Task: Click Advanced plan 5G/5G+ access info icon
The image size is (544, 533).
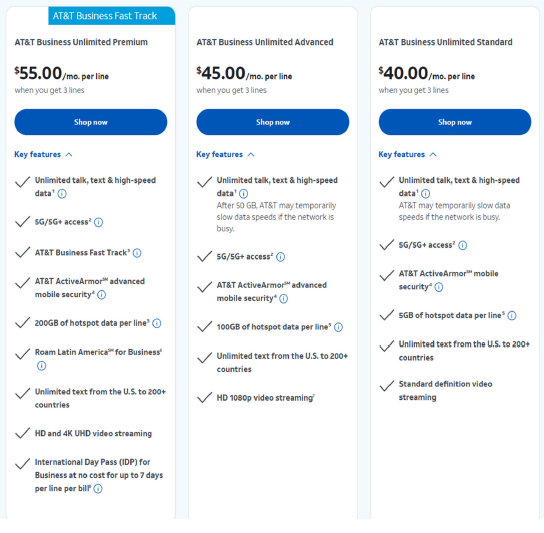Action: point(281,257)
